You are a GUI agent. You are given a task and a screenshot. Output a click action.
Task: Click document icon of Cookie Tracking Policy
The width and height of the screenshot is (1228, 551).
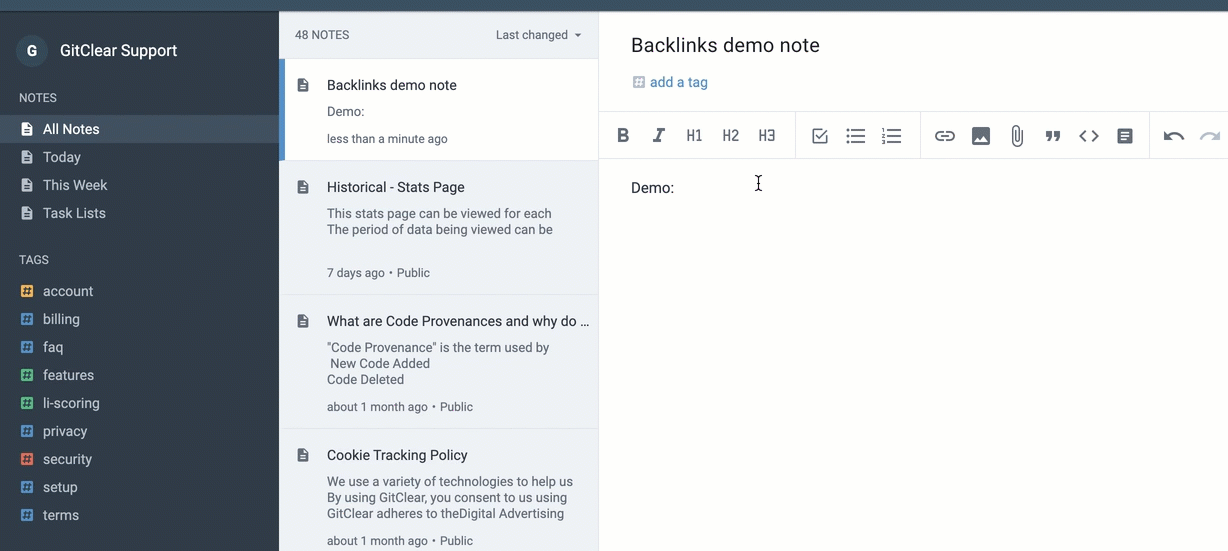(303, 455)
